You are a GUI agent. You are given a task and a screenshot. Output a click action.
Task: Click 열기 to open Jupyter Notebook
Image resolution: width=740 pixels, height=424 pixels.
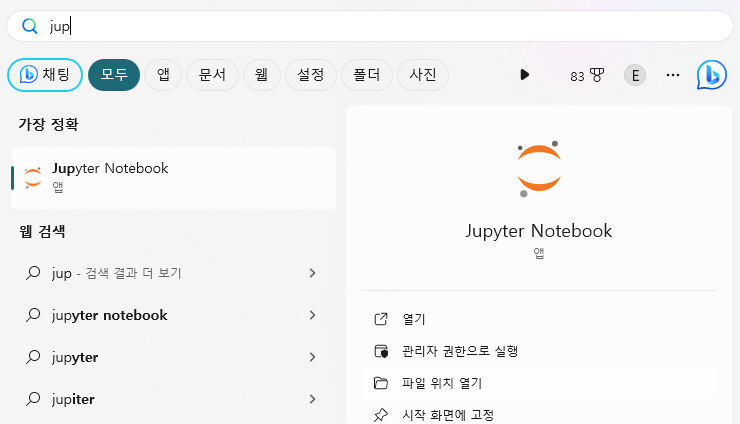pos(413,319)
